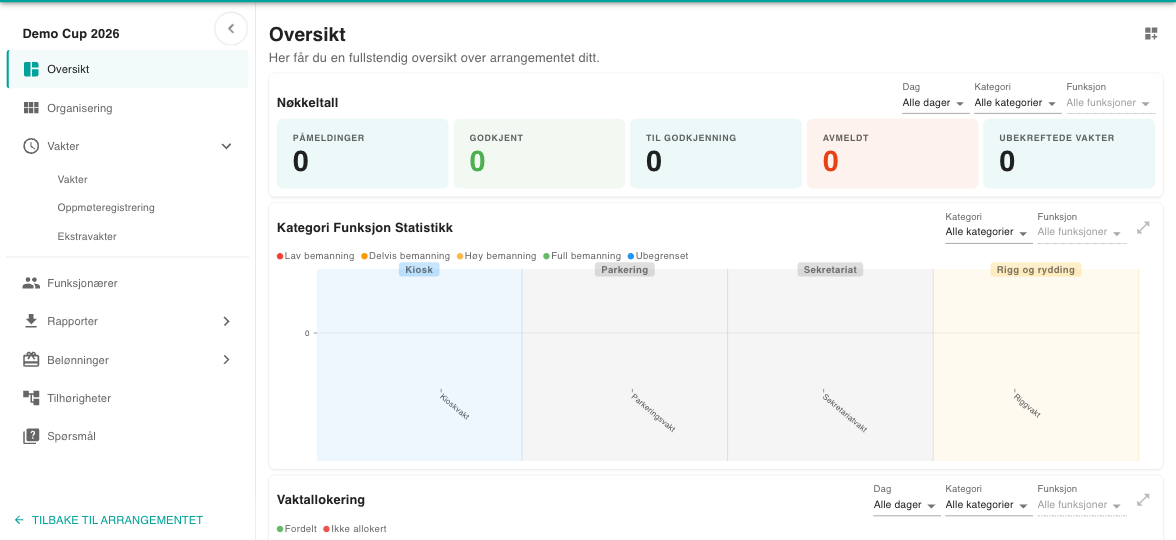Open the Vakter submenu entry
Viewport: 1176px width, 540px height.
click(73, 179)
